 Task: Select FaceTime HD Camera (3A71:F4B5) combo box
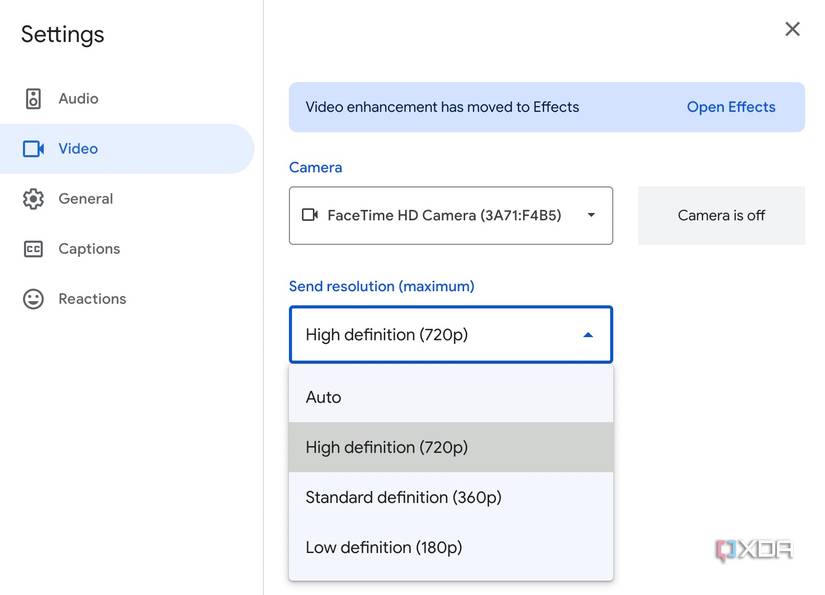coord(451,215)
